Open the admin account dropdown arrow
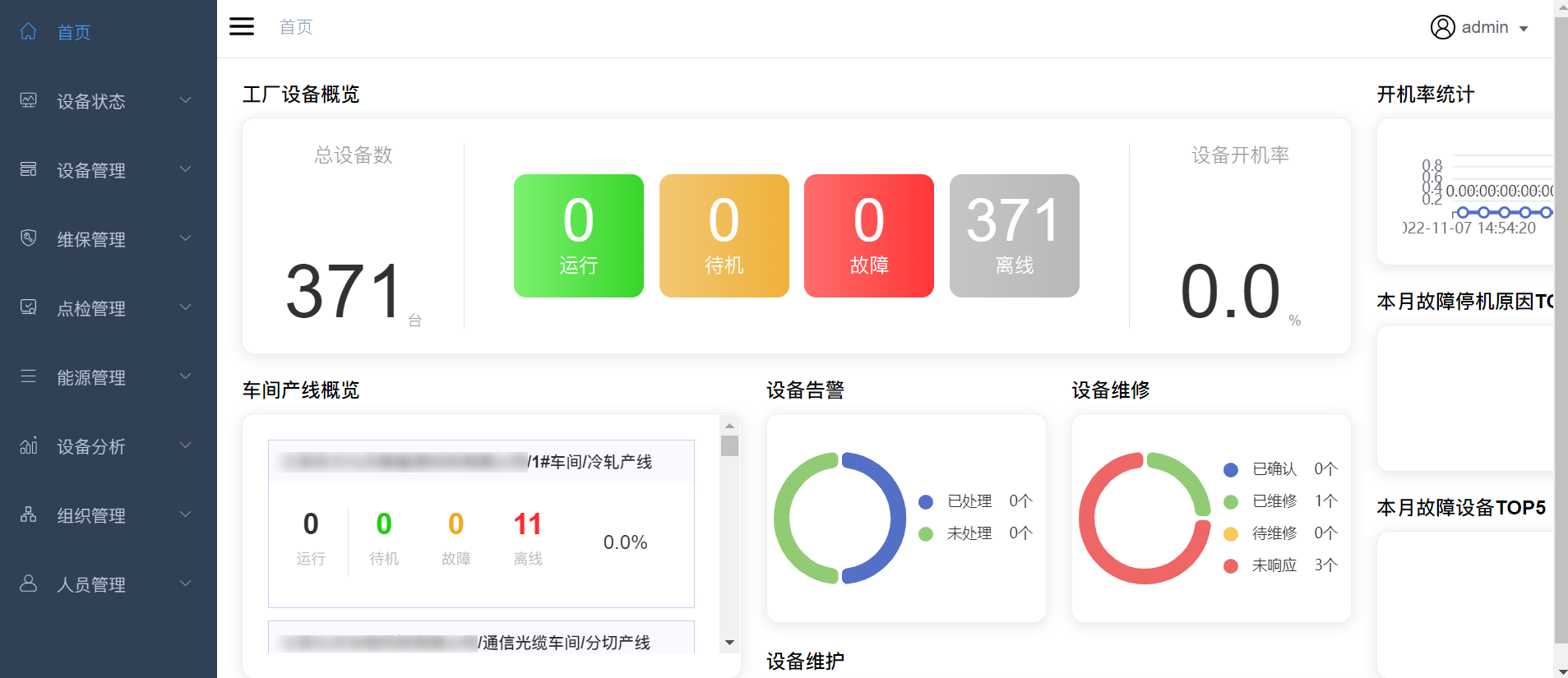The width and height of the screenshot is (1568, 678). [x=1524, y=29]
